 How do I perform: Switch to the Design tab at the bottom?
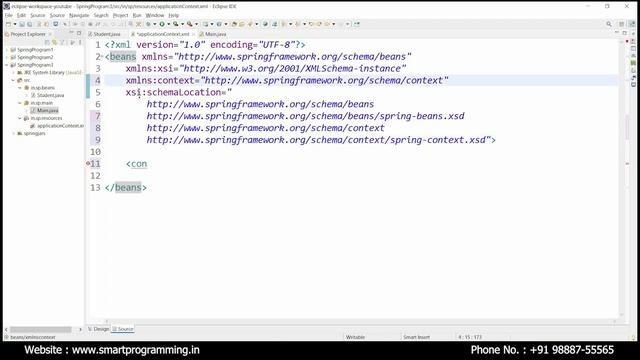pos(98,329)
